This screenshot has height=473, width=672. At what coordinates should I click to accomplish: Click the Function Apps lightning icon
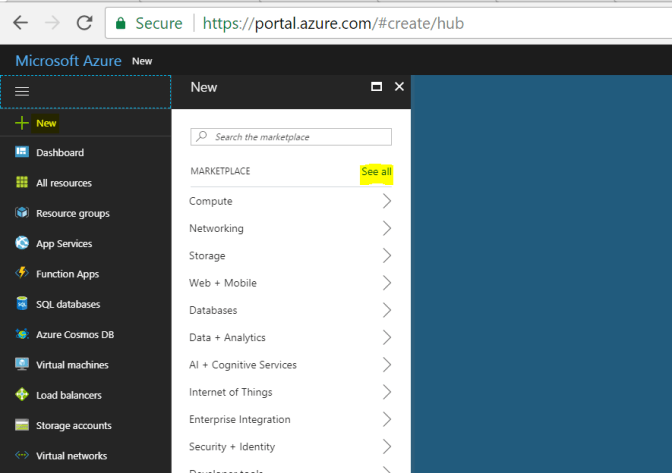(21, 274)
